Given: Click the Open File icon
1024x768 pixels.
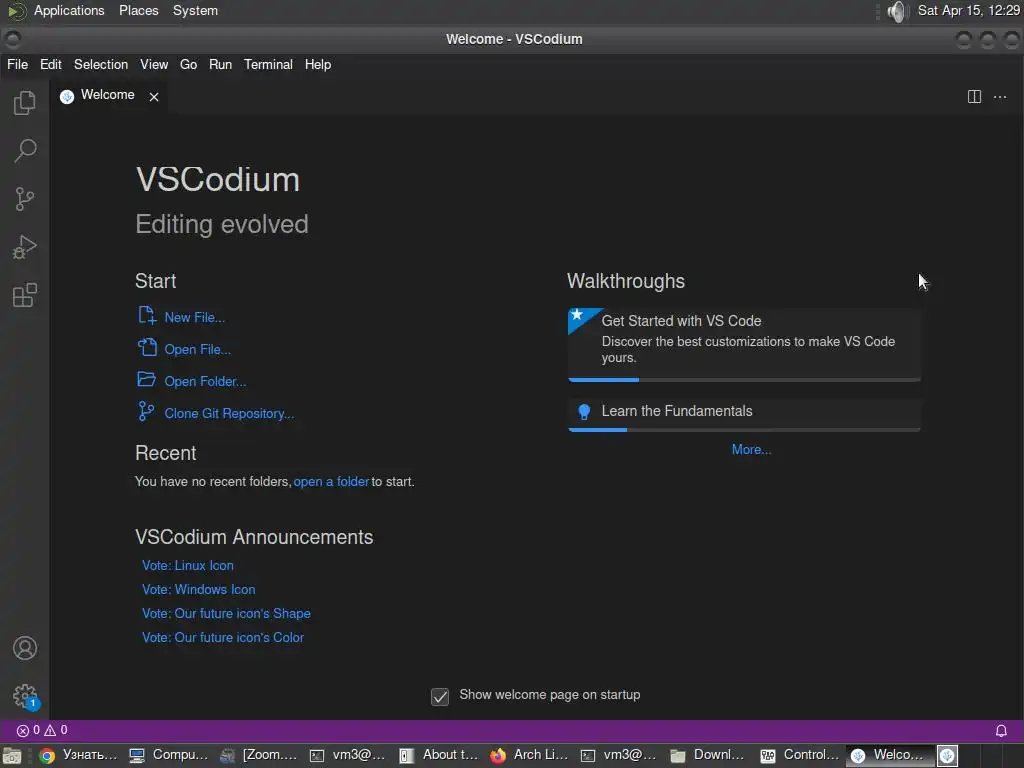Looking at the screenshot, I should click(x=147, y=347).
